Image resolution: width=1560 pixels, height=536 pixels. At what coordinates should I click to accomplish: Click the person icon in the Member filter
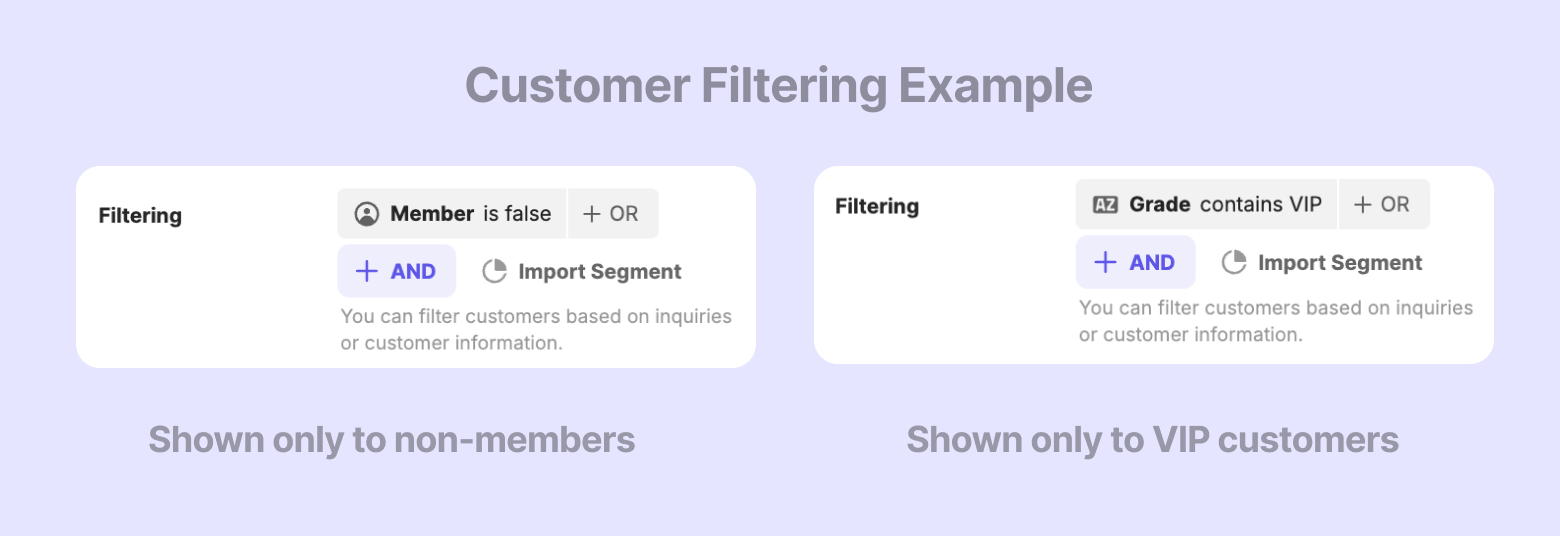(x=368, y=214)
